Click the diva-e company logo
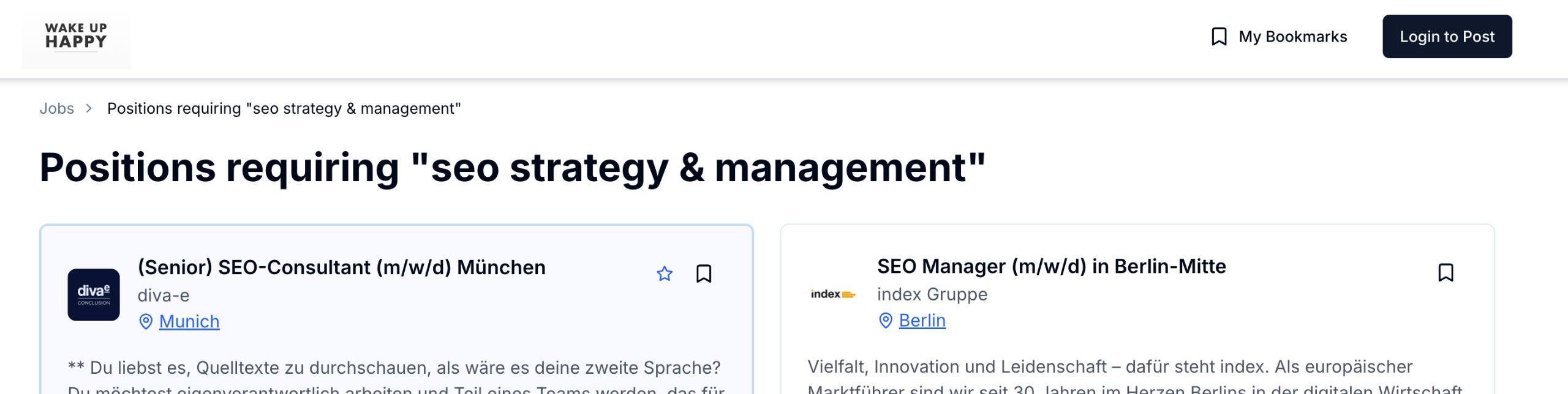 click(94, 295)
